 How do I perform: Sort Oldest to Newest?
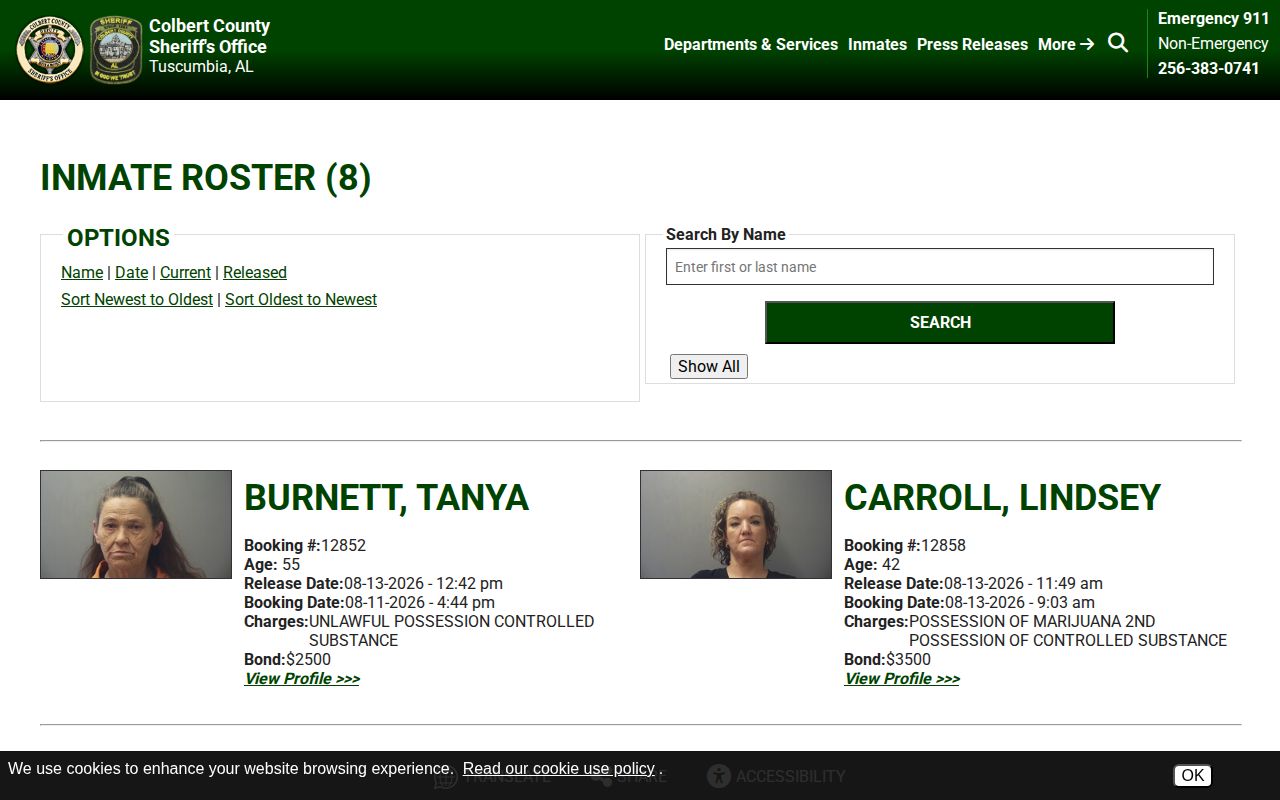click(x=301, y=299)
